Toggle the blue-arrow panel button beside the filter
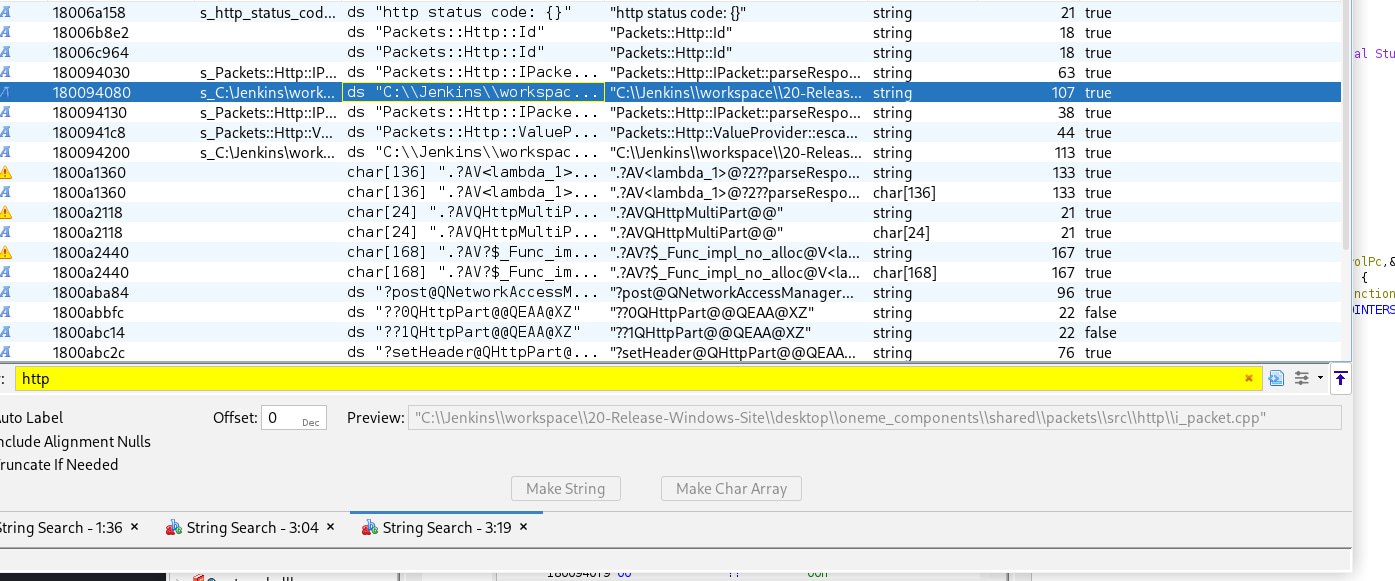 1340,378
